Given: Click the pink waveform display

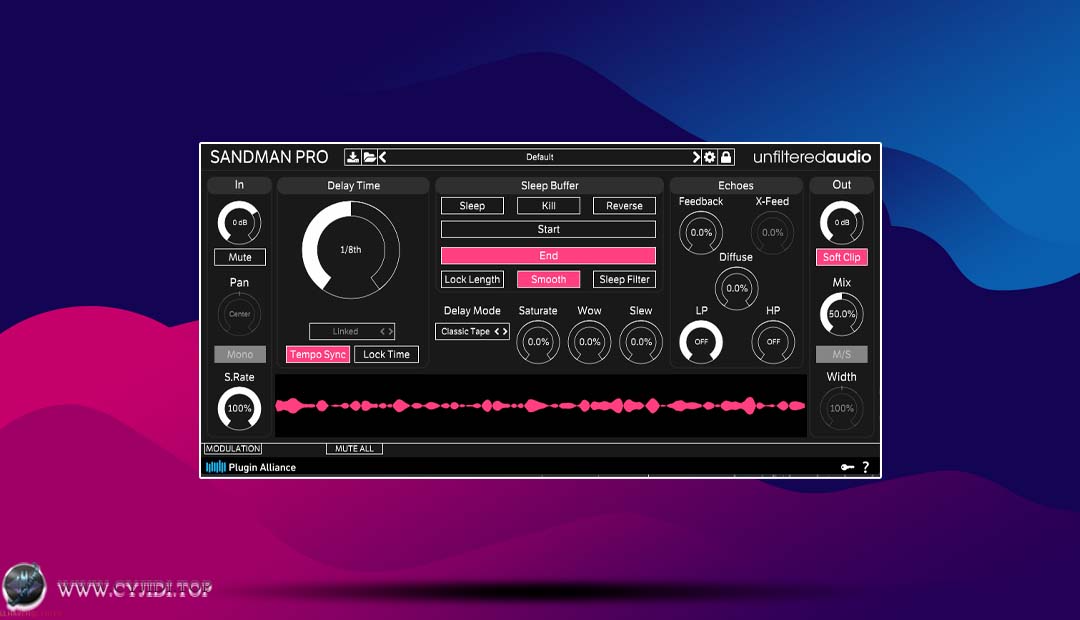Looking at the screenshot, I should [x=541, y=406].
